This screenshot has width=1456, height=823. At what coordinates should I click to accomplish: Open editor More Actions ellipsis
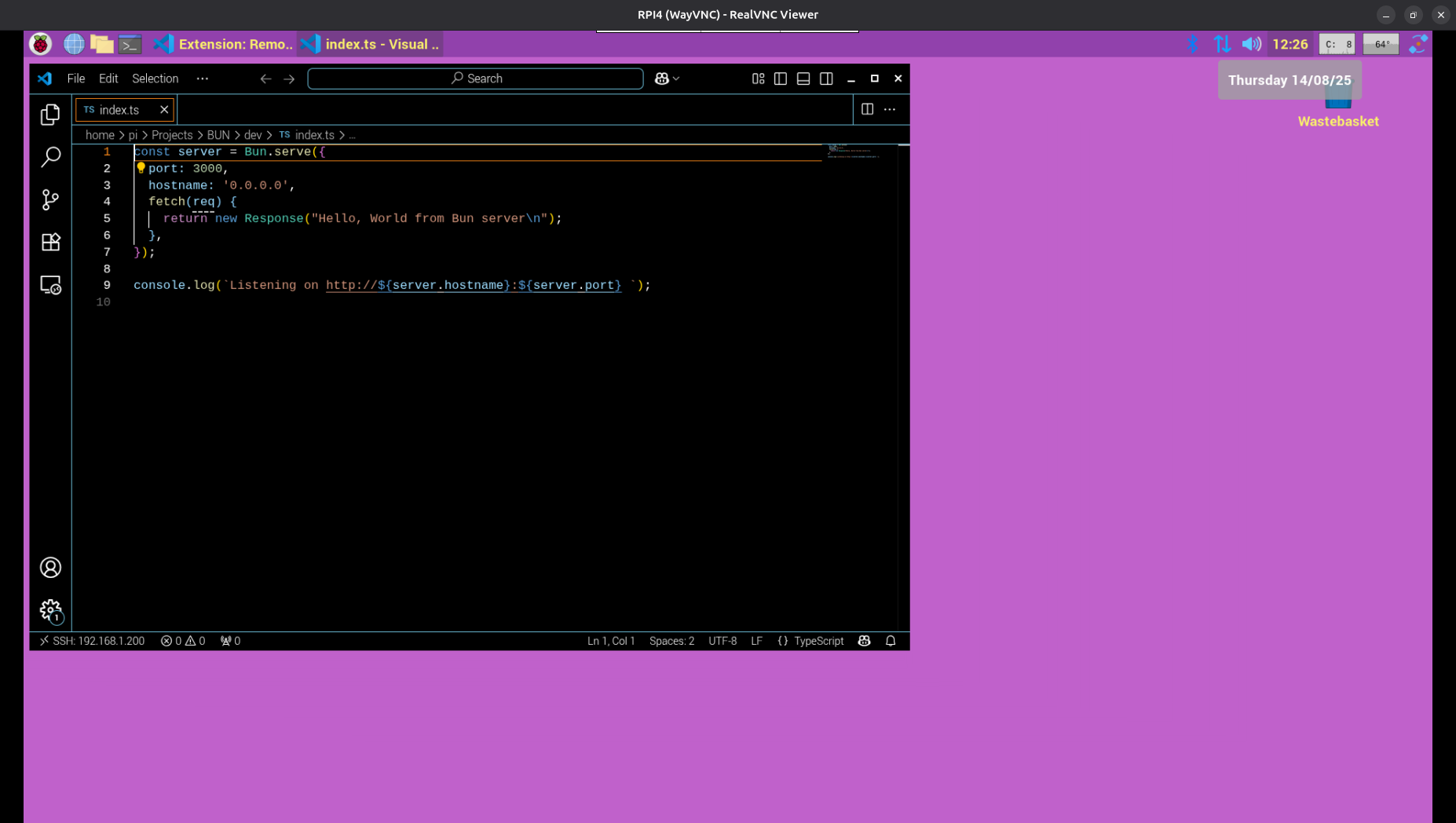[890, 109]
